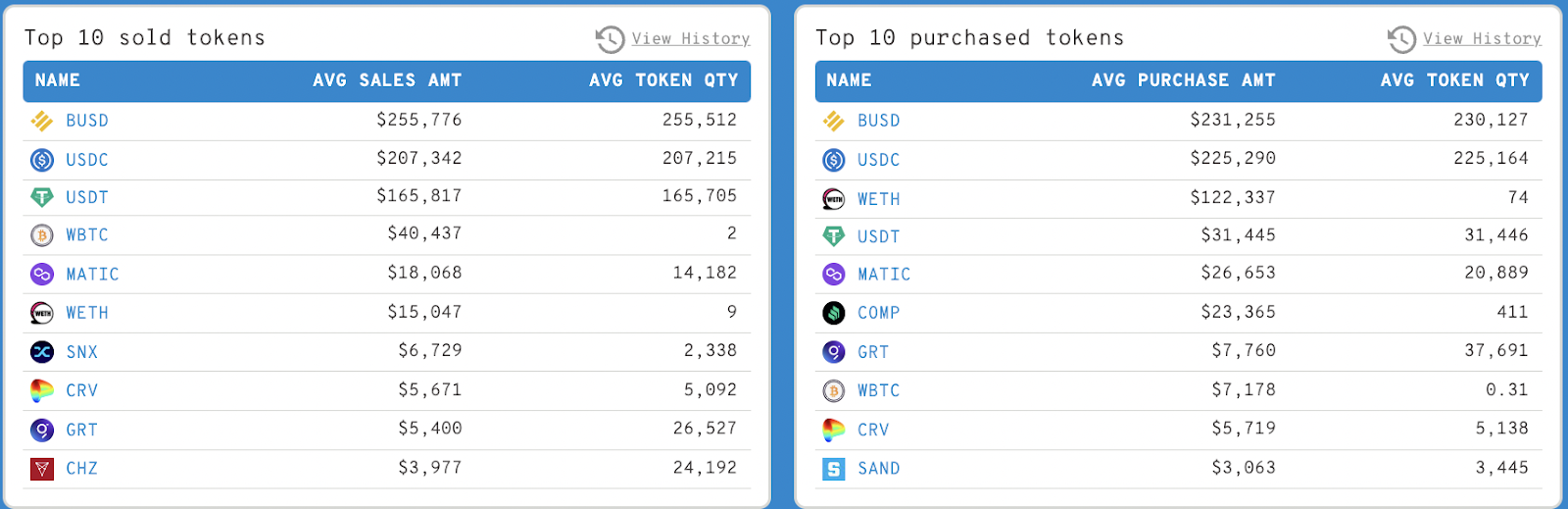Select the MATIC link in purchased tokens

coord(884,275)
